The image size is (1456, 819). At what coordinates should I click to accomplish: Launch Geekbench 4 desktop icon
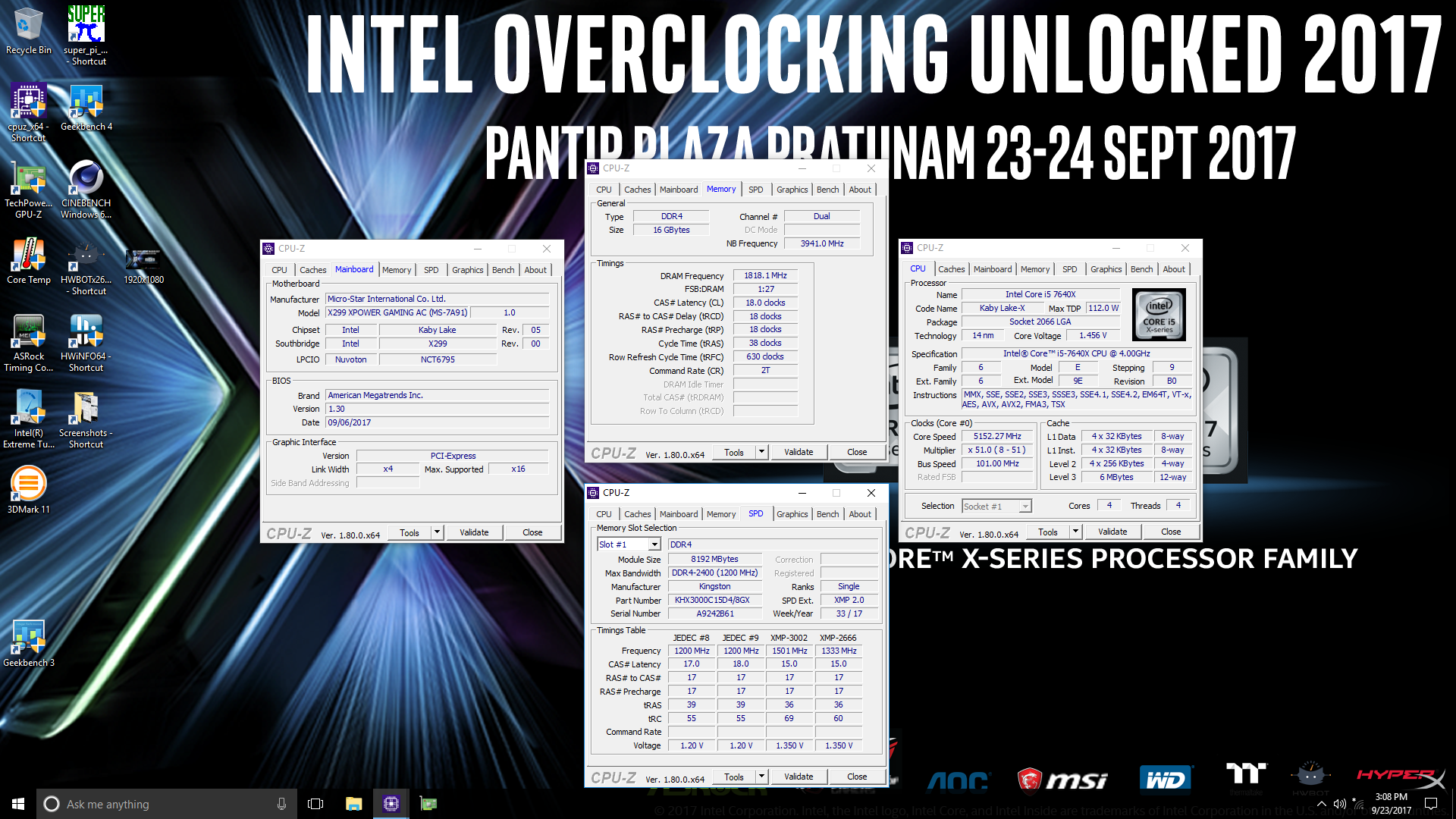[86, 108]
